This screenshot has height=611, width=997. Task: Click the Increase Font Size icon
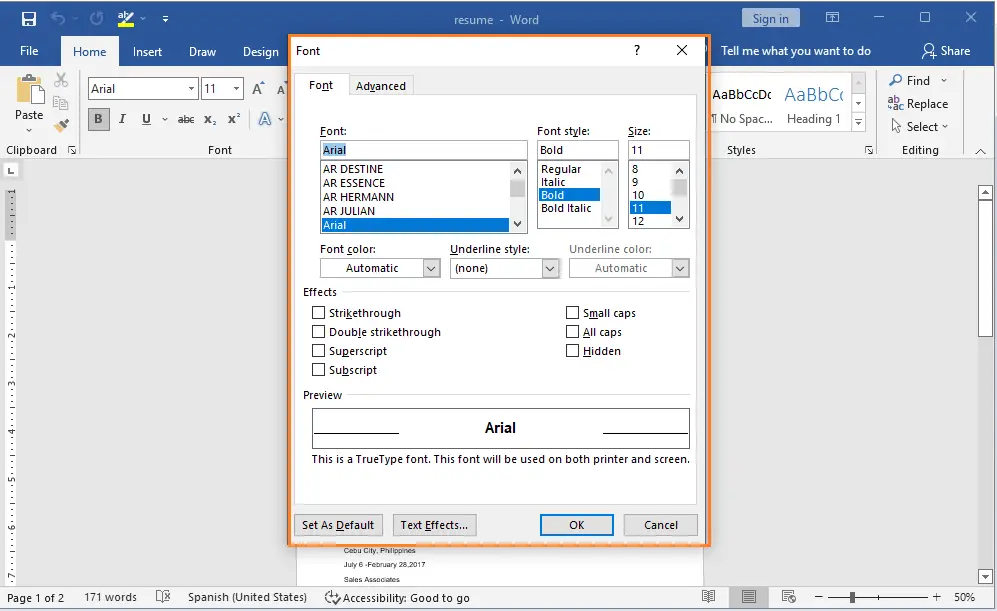tap(258, 89)
